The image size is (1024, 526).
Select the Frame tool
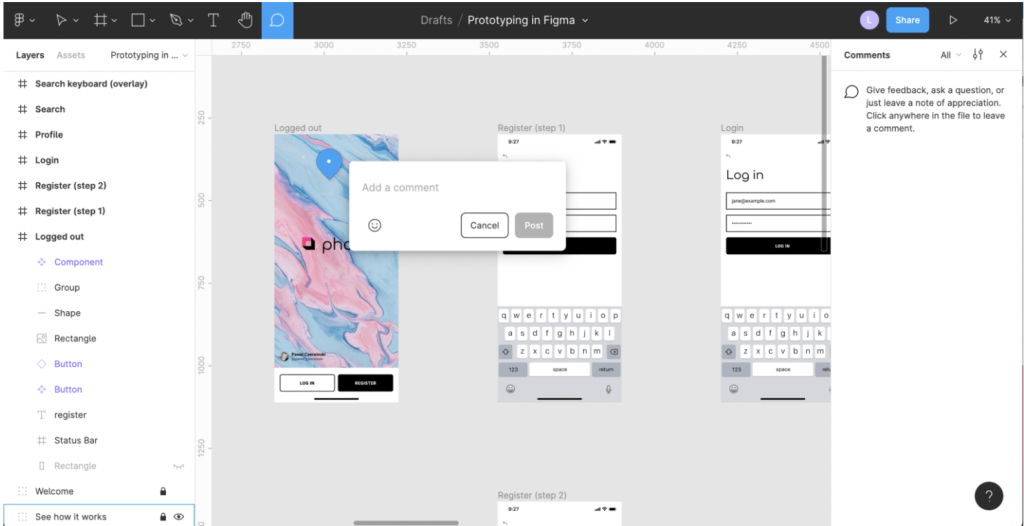click(101, 20)
